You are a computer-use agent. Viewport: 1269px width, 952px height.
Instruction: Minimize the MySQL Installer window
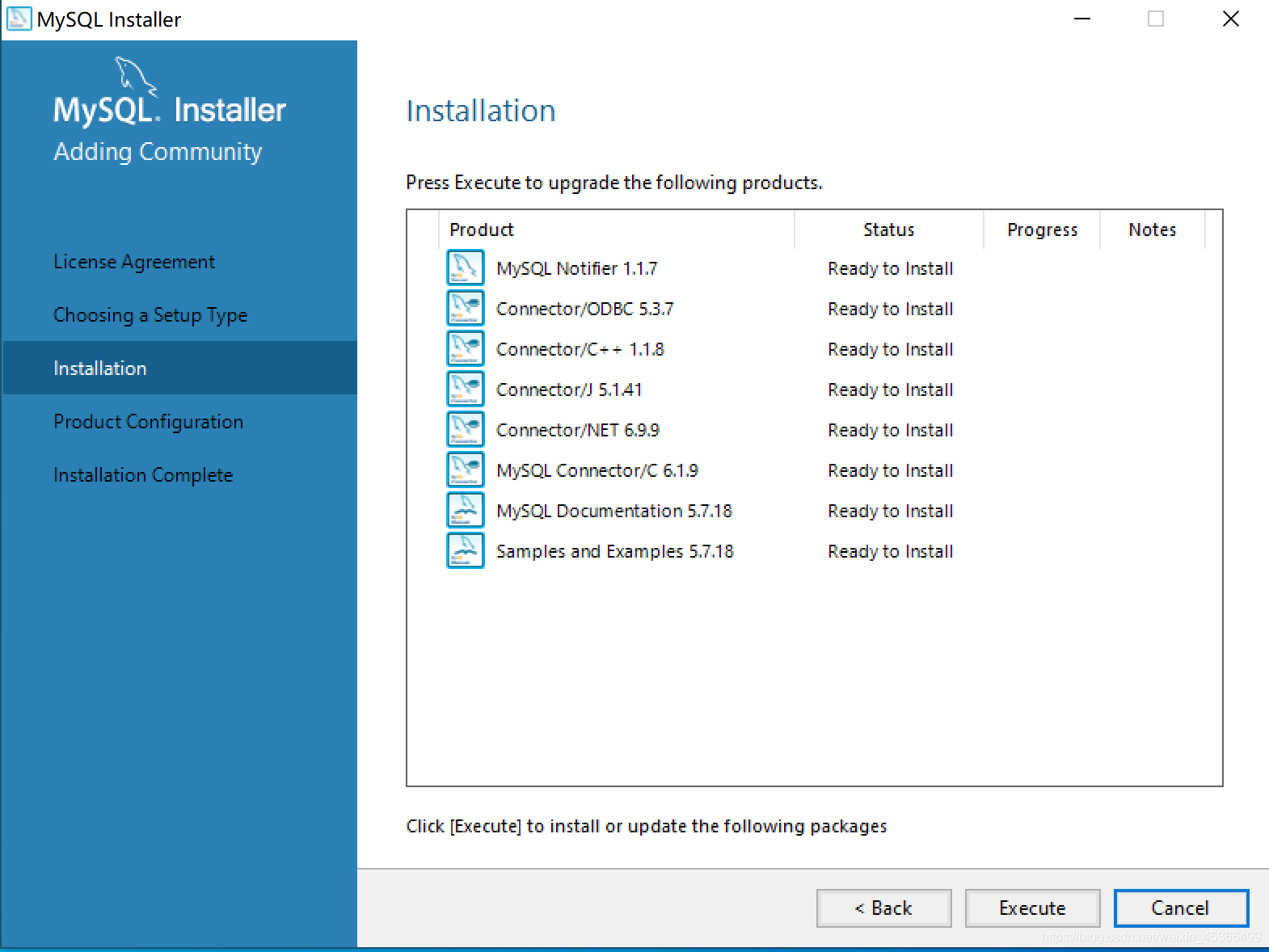tap(1082, 19)
